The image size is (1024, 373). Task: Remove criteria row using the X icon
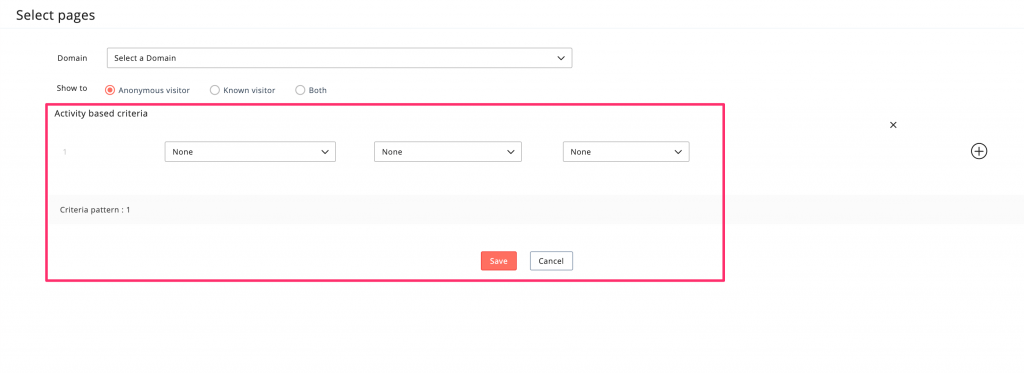893,125
